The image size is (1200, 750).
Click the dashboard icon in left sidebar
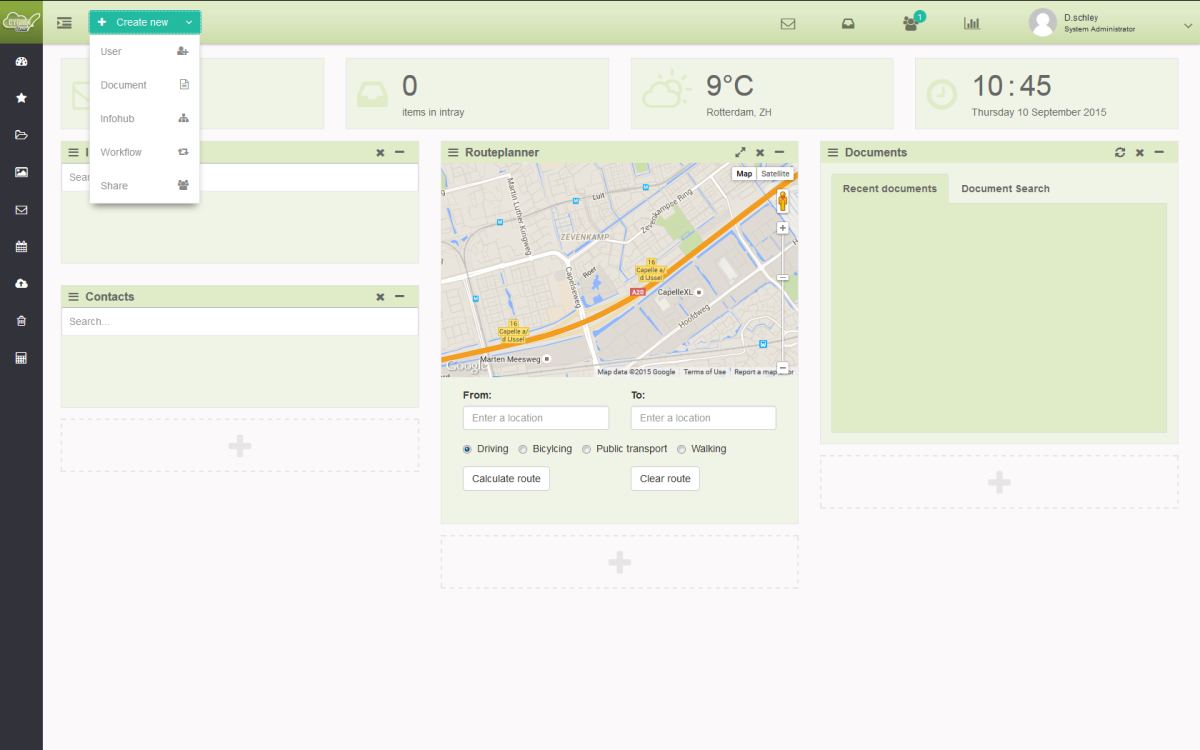coord(21,62)
